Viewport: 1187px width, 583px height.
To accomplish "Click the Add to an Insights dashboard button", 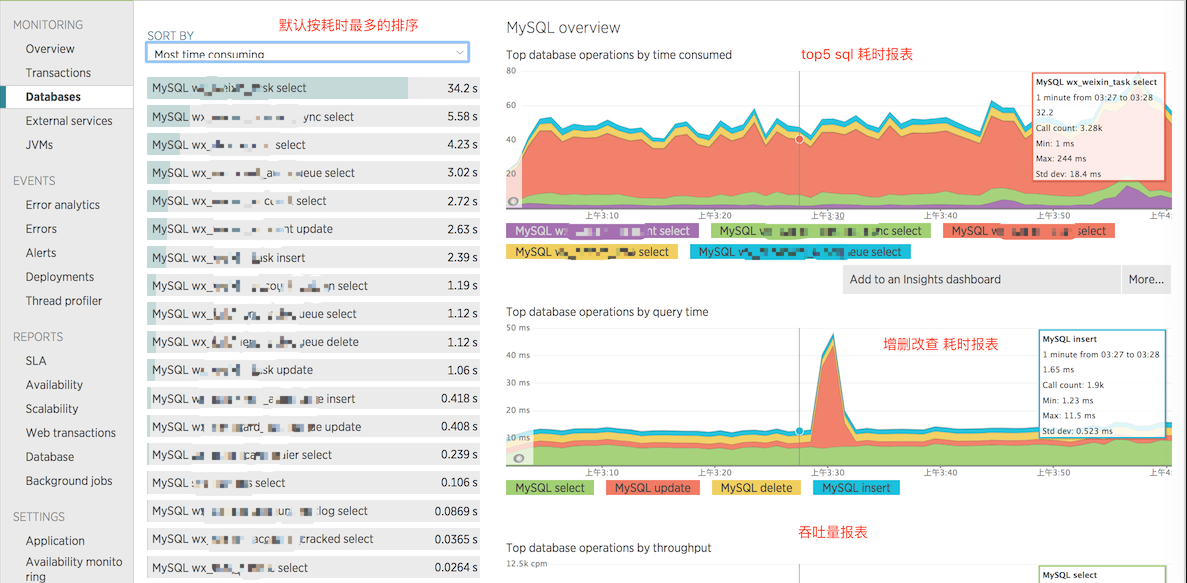I will pyautogui.click(x=982, y=279).
